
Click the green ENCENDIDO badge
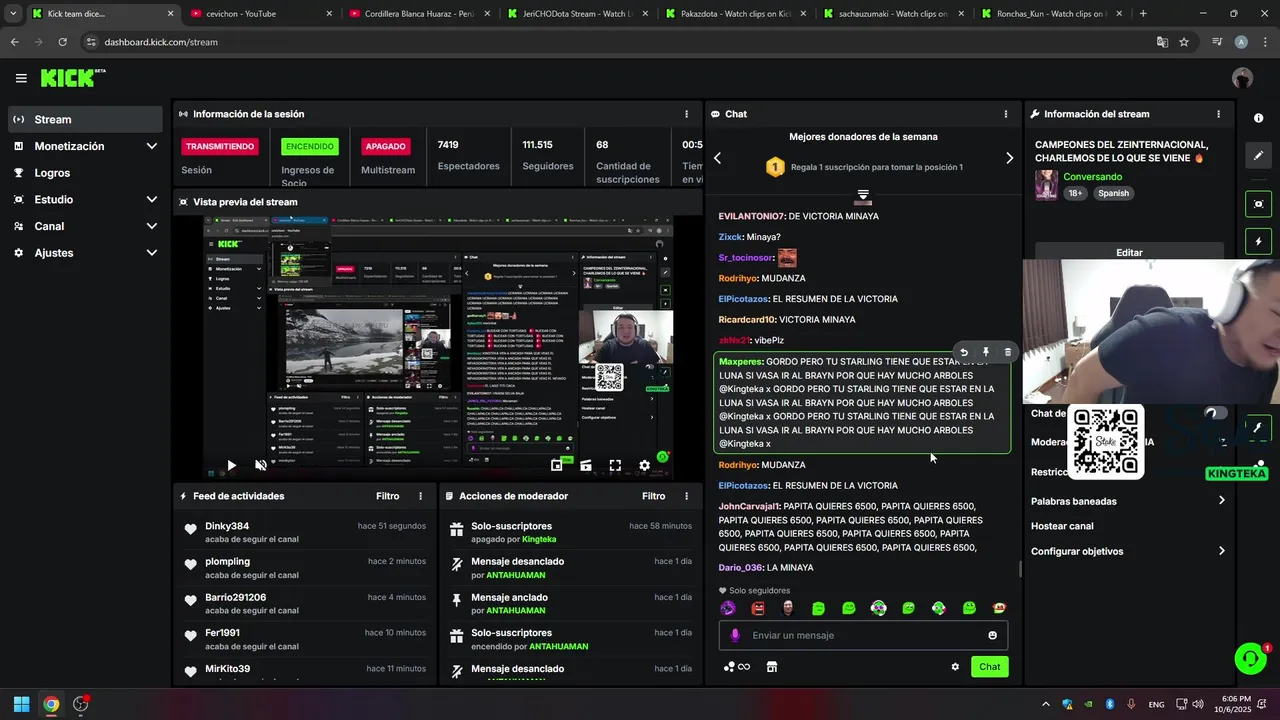310,146
